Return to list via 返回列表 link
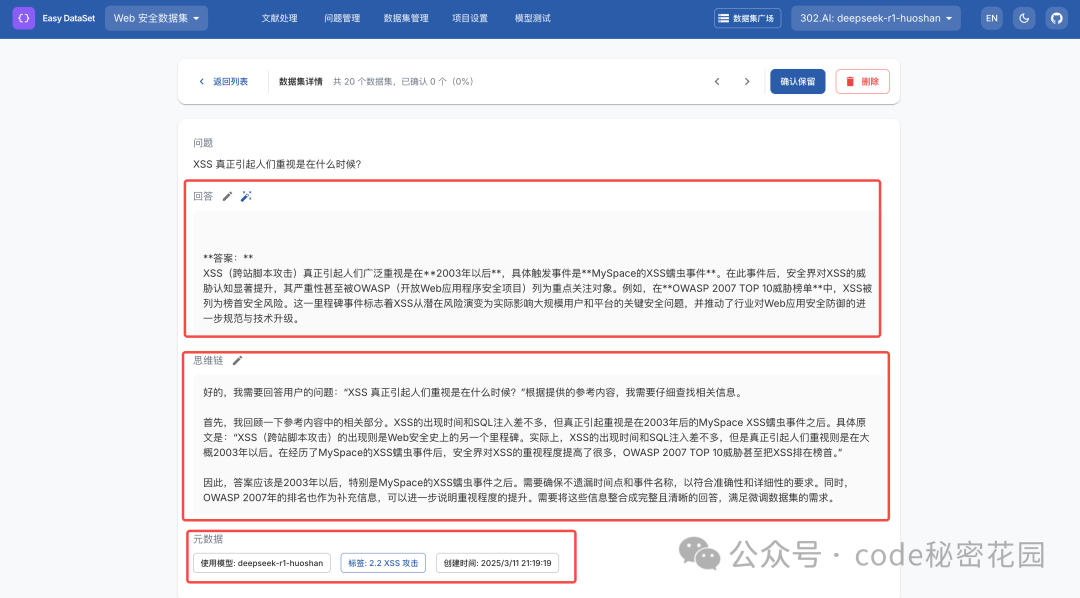The width and height of the screenshot is (1080, 598). 223,81
